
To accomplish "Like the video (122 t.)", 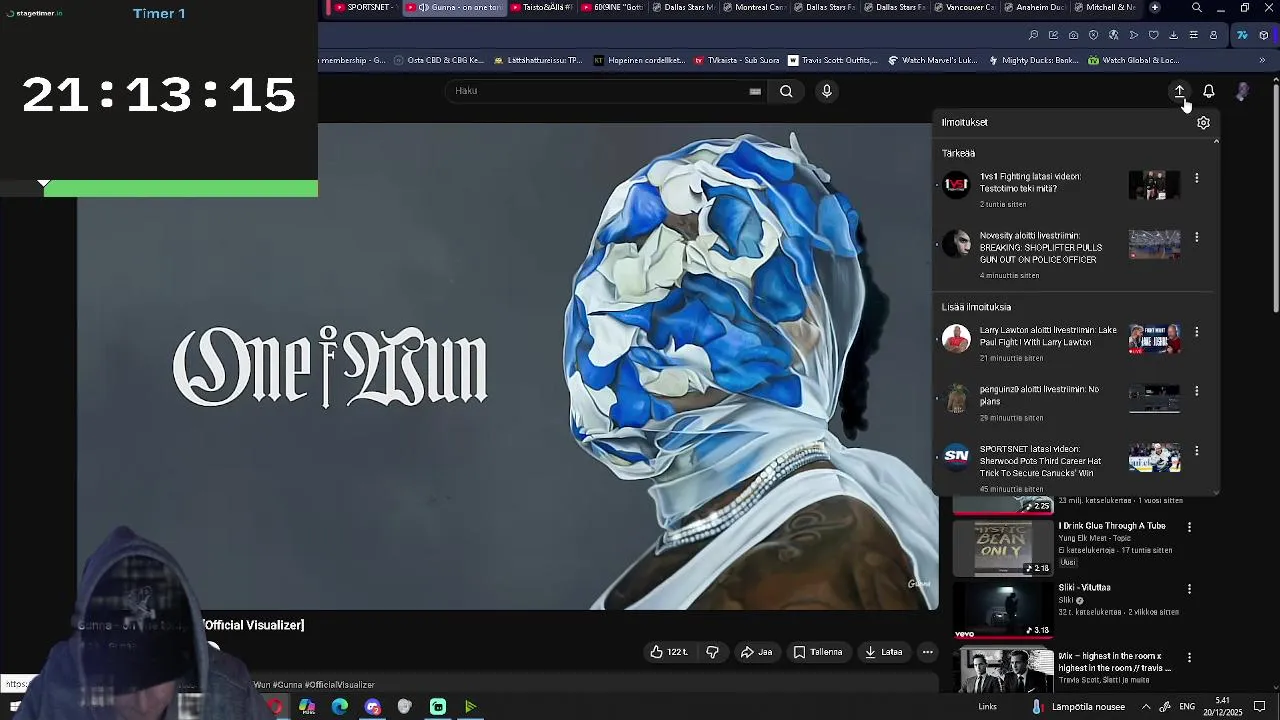I will [669, 652].
